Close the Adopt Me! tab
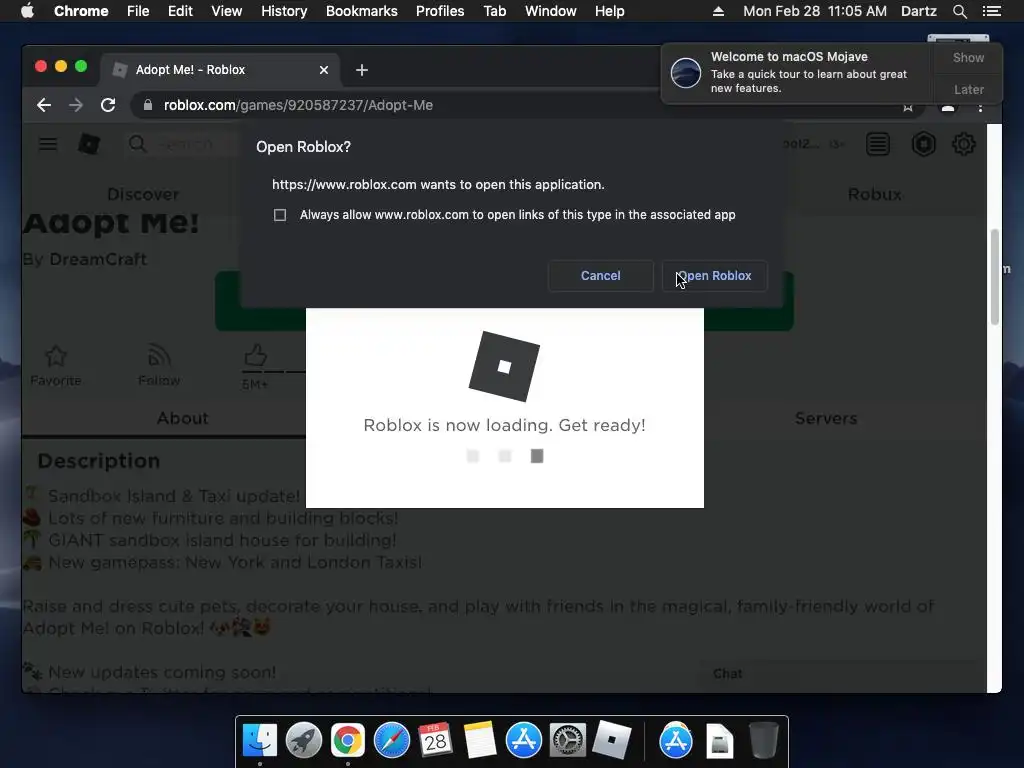This screenshot has width=1024, height=768. (324, 70)
